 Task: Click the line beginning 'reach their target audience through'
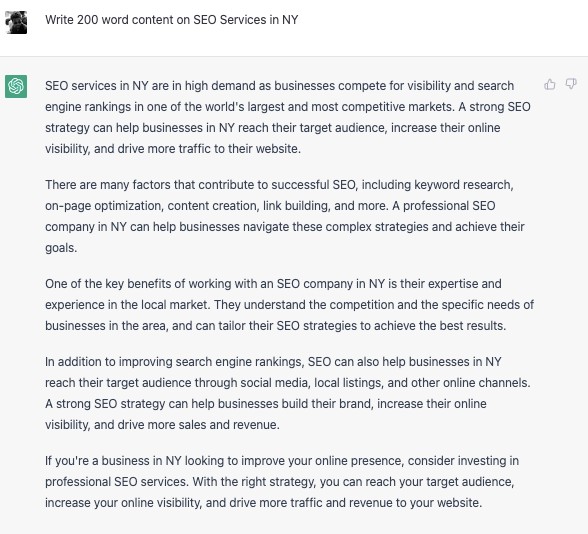click(288, 383)
